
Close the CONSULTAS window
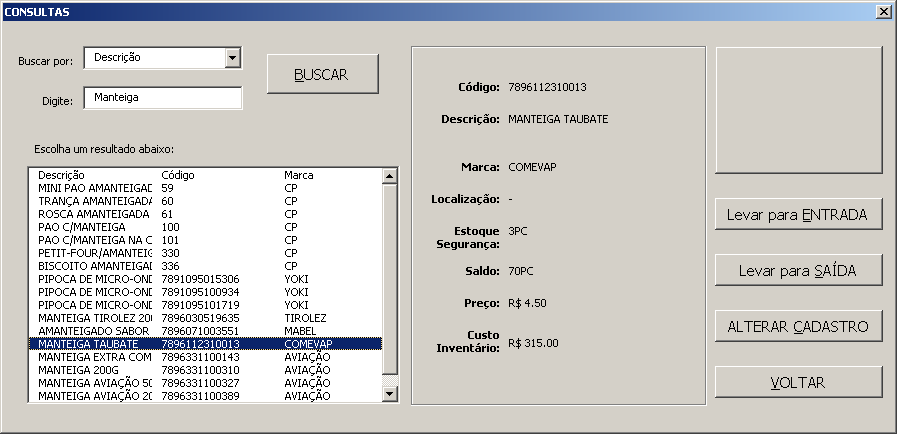(883, 11)
